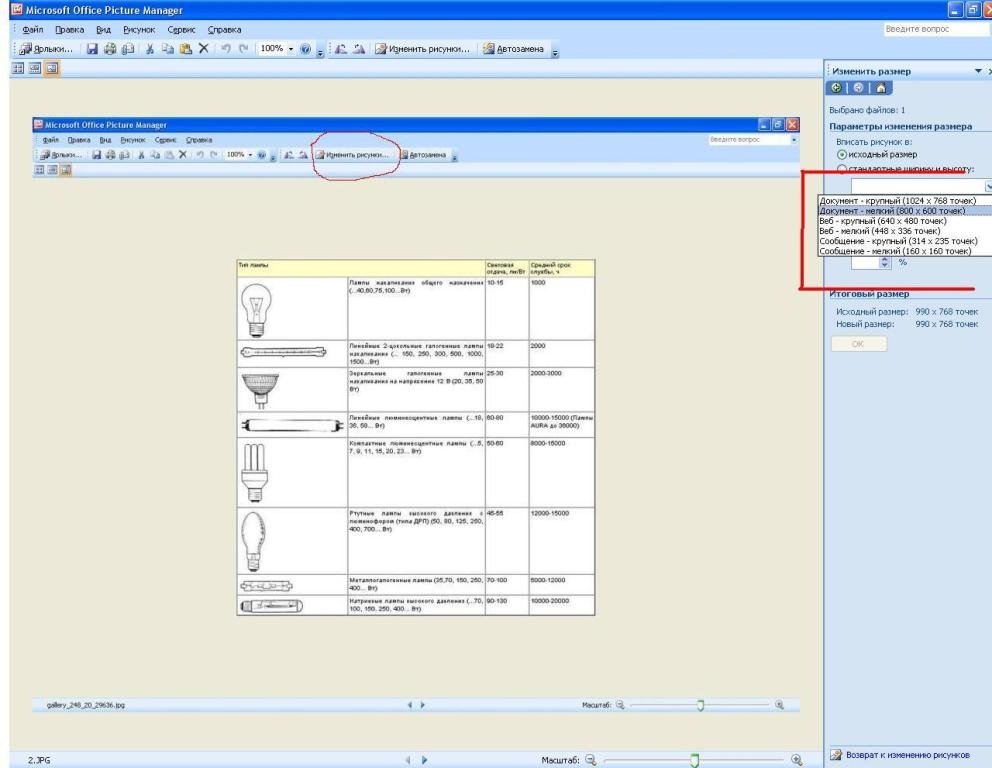Cut with the scissors icon

point(150,49)
